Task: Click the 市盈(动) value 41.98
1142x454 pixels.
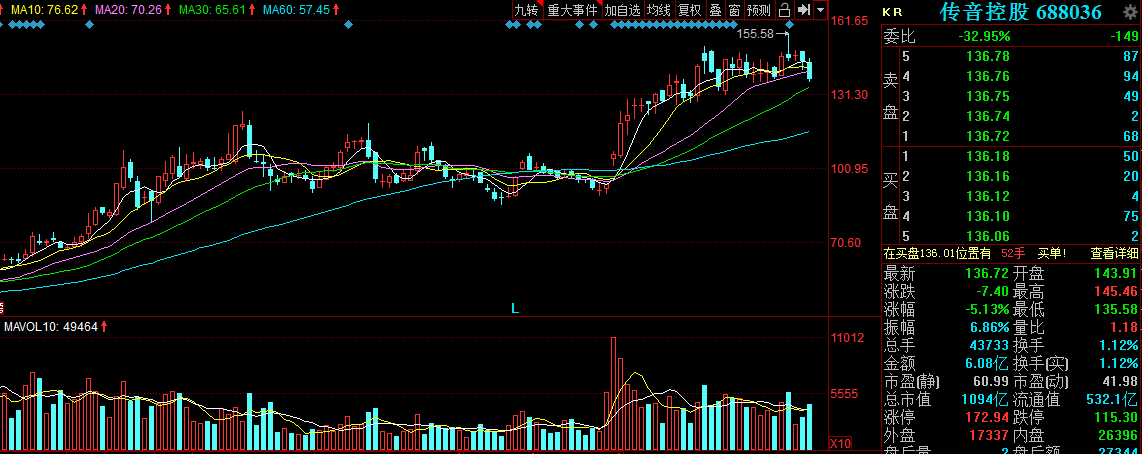Action: [x=1120, y=381]
